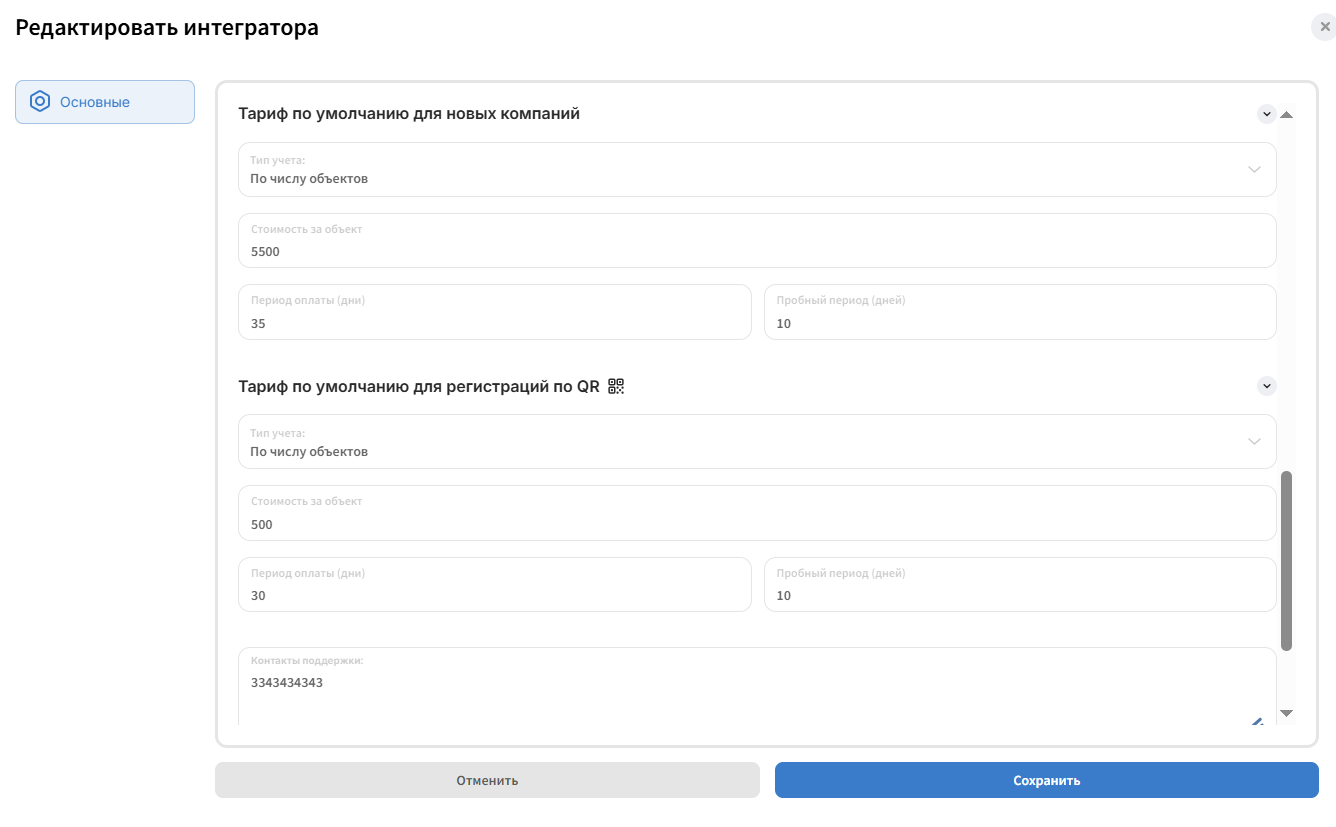The height and width of the screenshot is (827, 1336).
Task: Save changes with the Сохранить button
Action: click(1047, 780)
